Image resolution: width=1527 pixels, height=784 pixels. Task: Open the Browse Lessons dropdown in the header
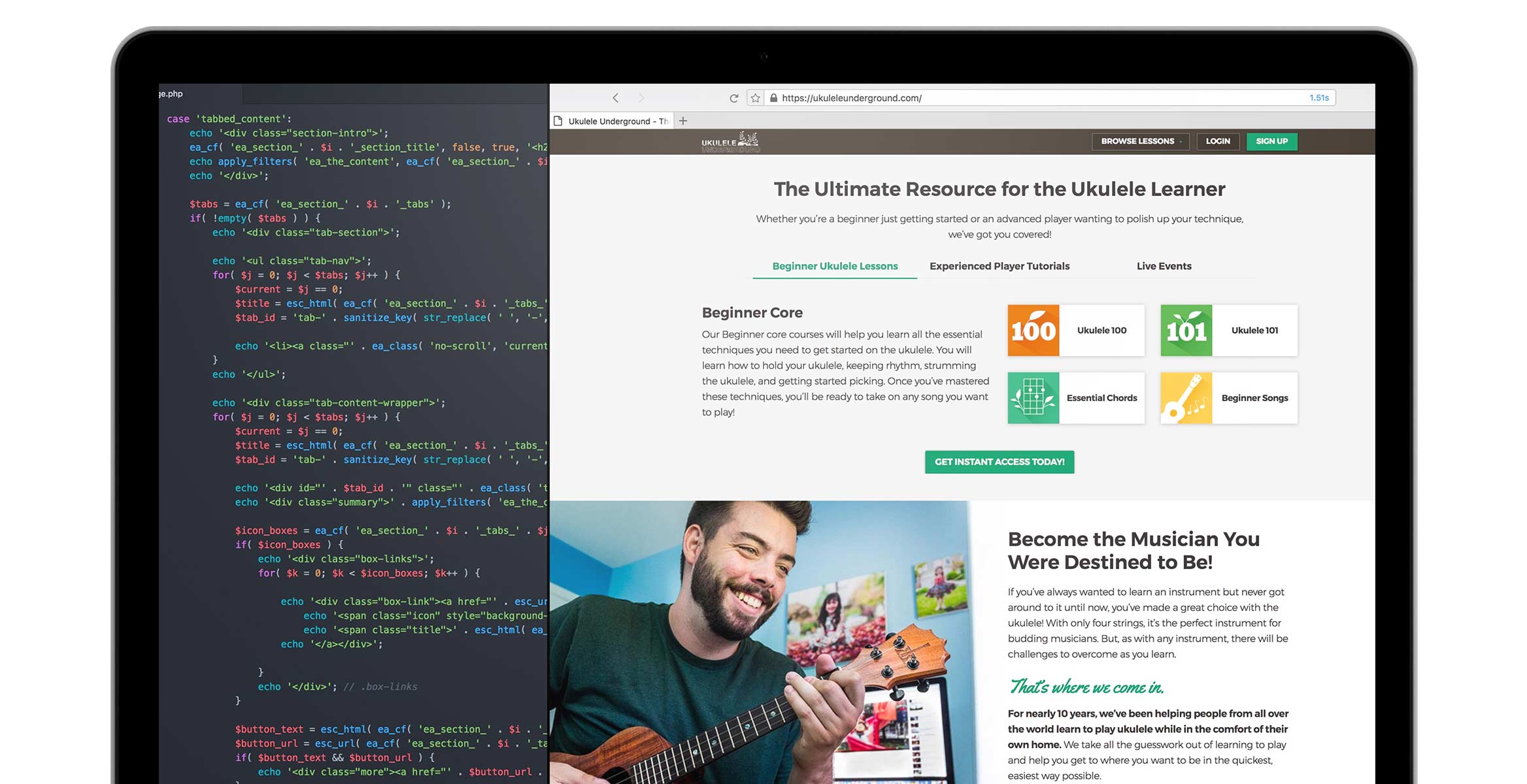pyautogui.click(x=1141, y=141)
